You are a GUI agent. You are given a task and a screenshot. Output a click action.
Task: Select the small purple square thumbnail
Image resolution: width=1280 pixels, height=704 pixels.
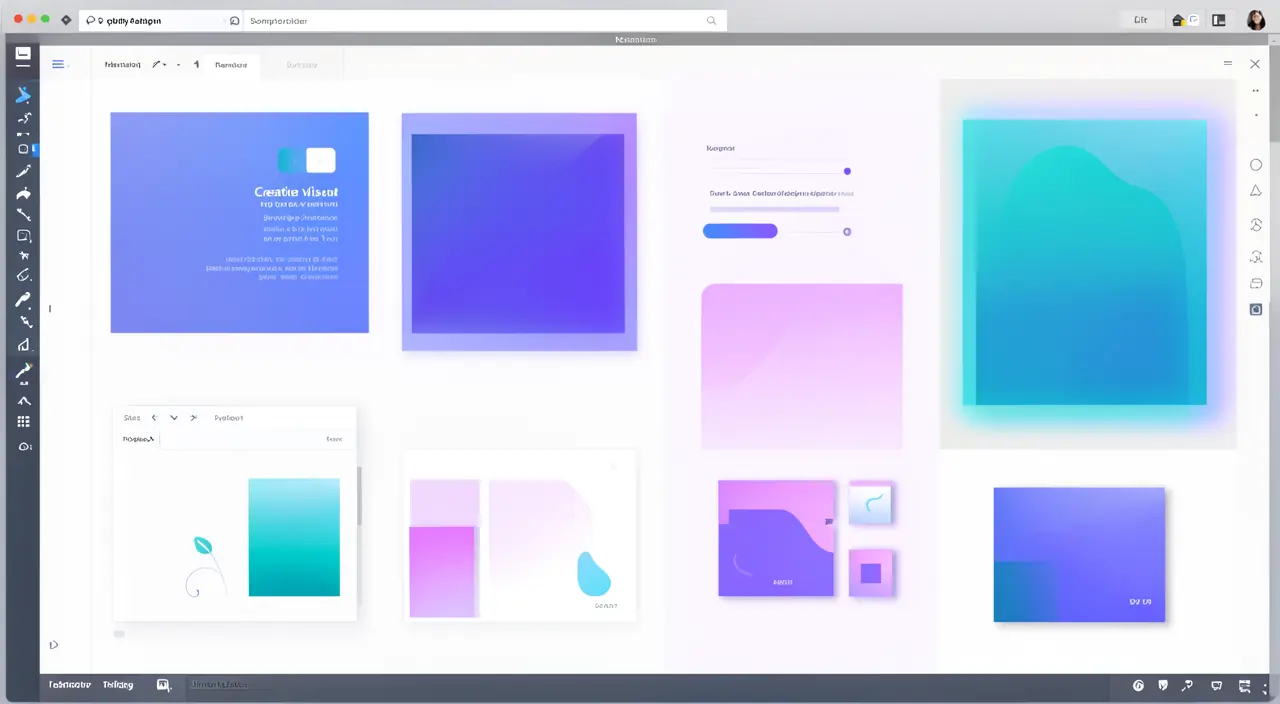click(x=871, y=573)
